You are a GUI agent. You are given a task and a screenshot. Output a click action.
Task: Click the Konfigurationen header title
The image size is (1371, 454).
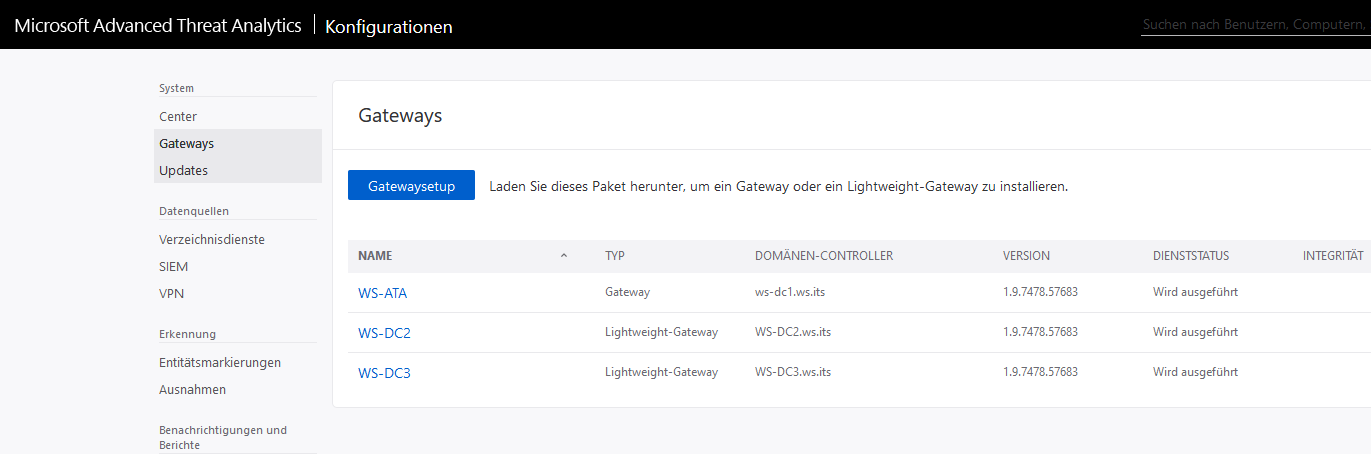389,27
